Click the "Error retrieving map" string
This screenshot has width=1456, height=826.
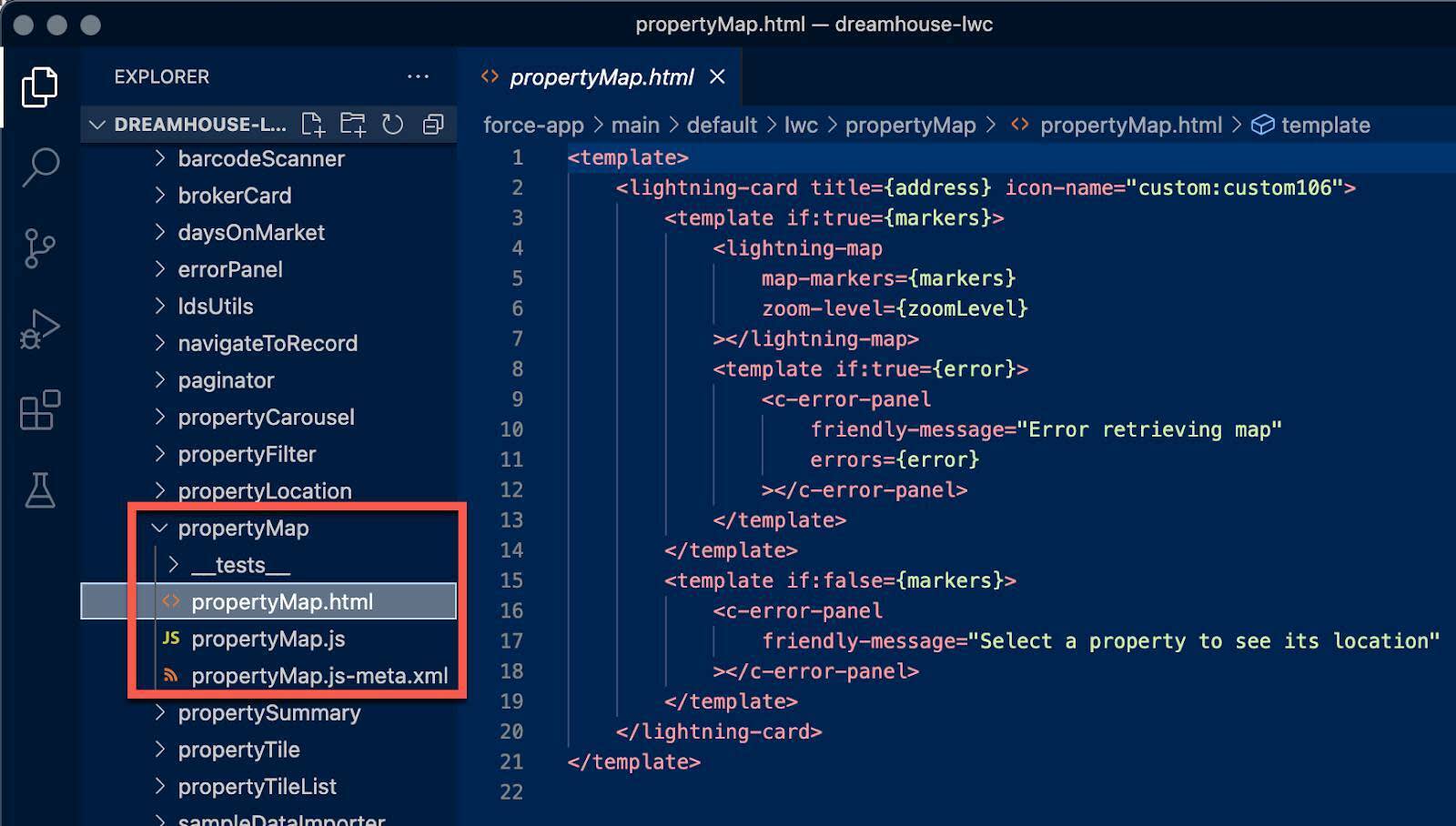click(x=1149, y=428)
